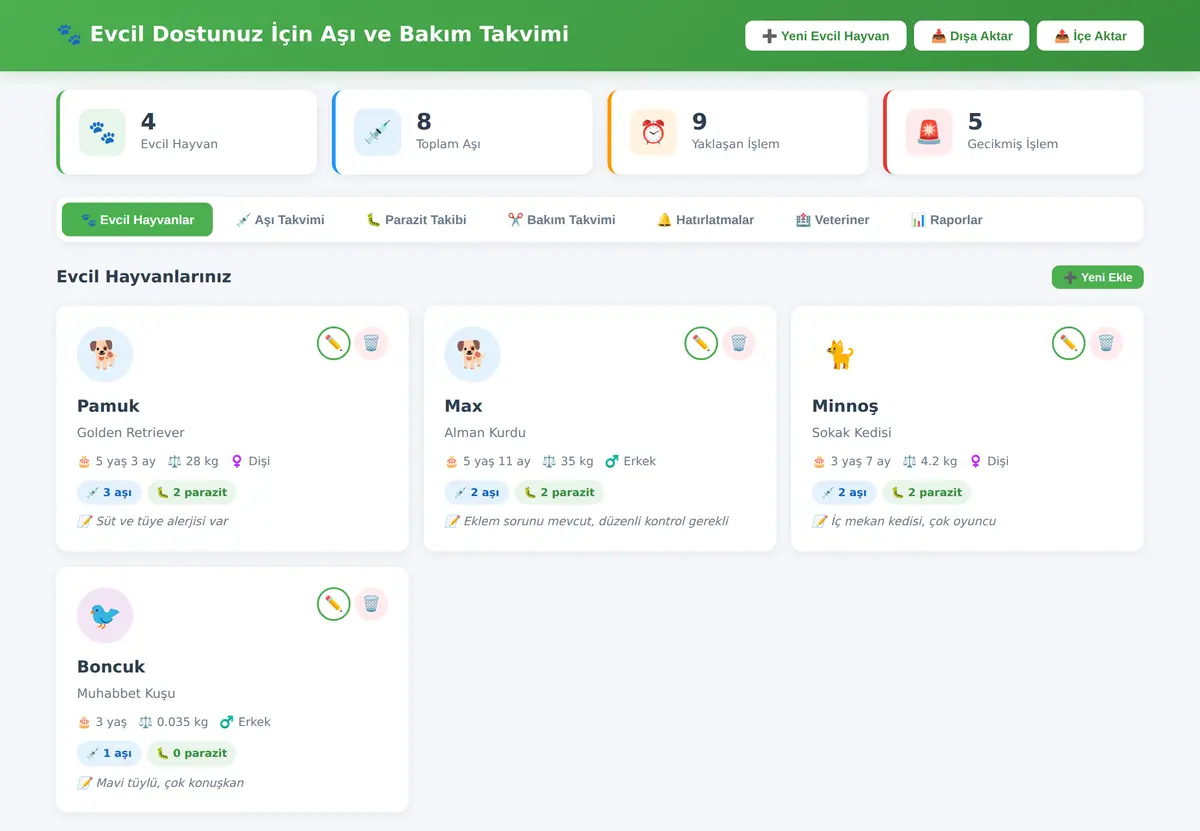The image size is (1200, 831).
Task: Click the Dışa Aktar button
Action: pyautogui.click(x=972, y=36)
